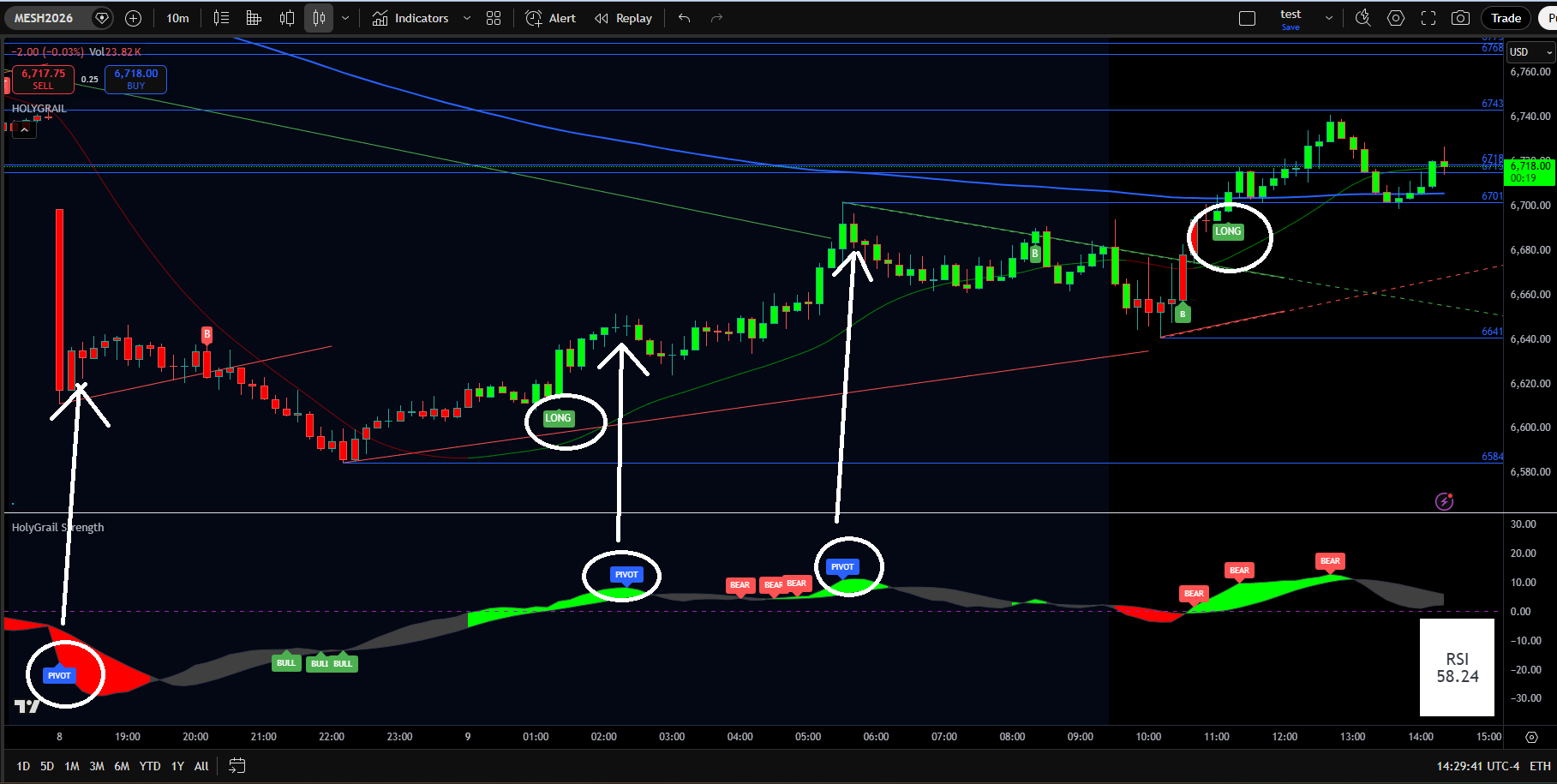Image resolution: width=1557 pixels, height=784 pixels.
Task: Switch to YTD date range
Action: (150, 766)
